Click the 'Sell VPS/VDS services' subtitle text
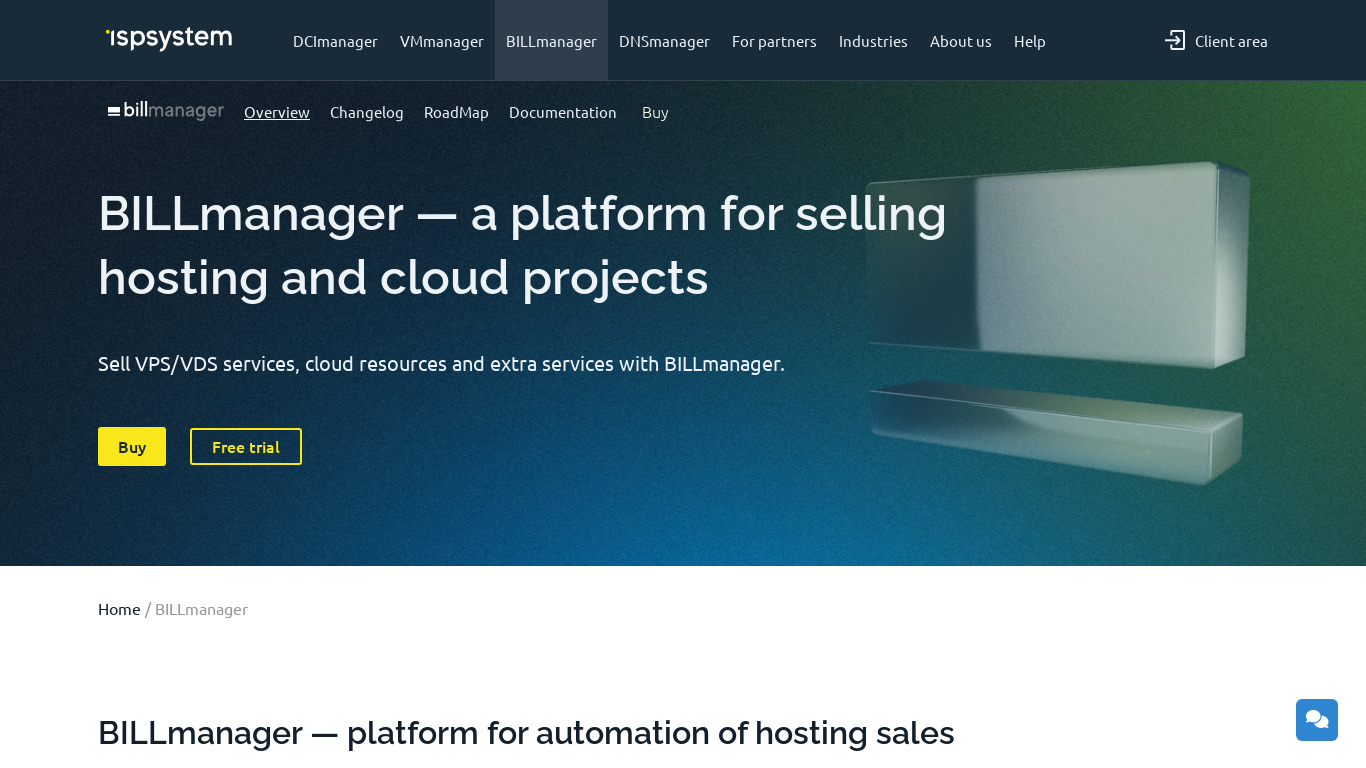Screen dimensions: 1366x768 tap(441, 364)
